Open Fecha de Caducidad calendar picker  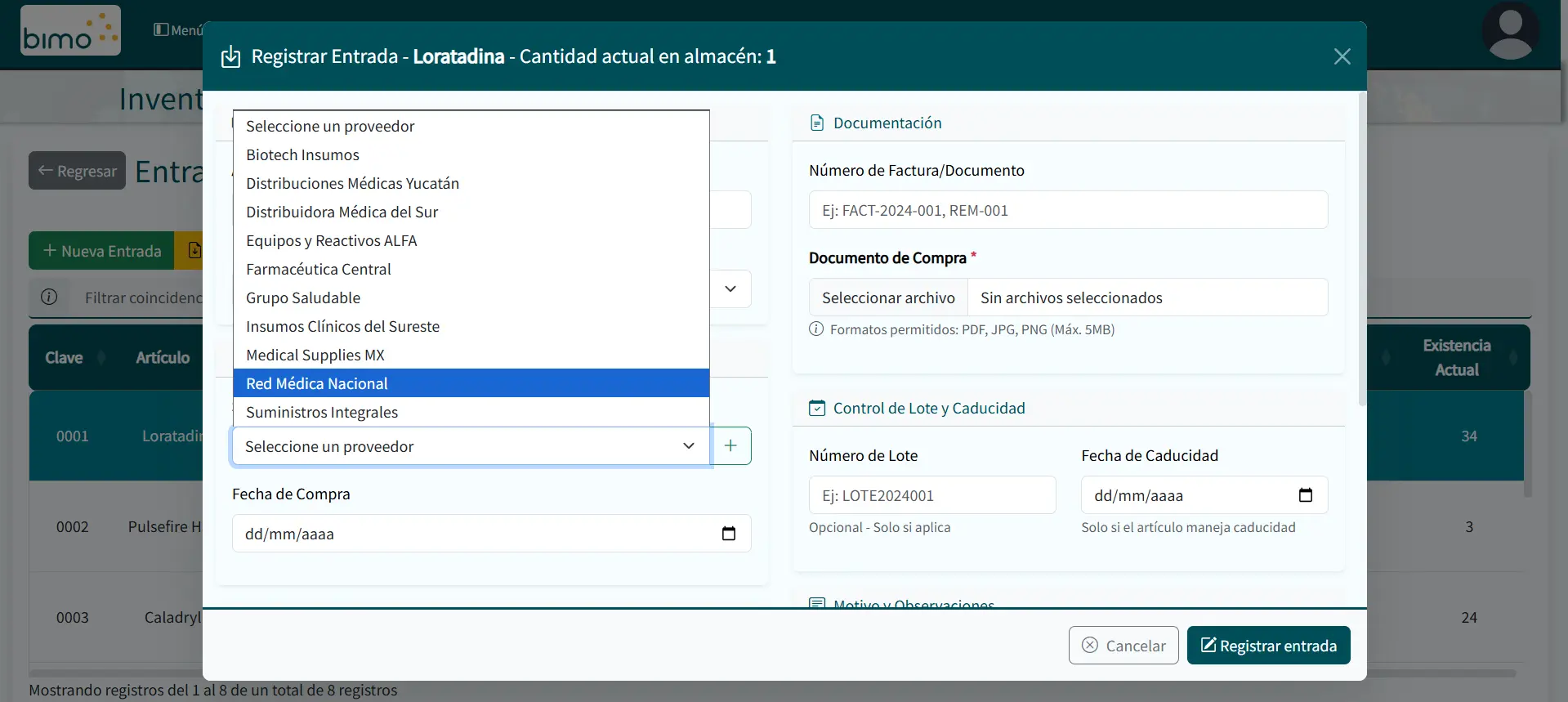tap(1306, 495)
